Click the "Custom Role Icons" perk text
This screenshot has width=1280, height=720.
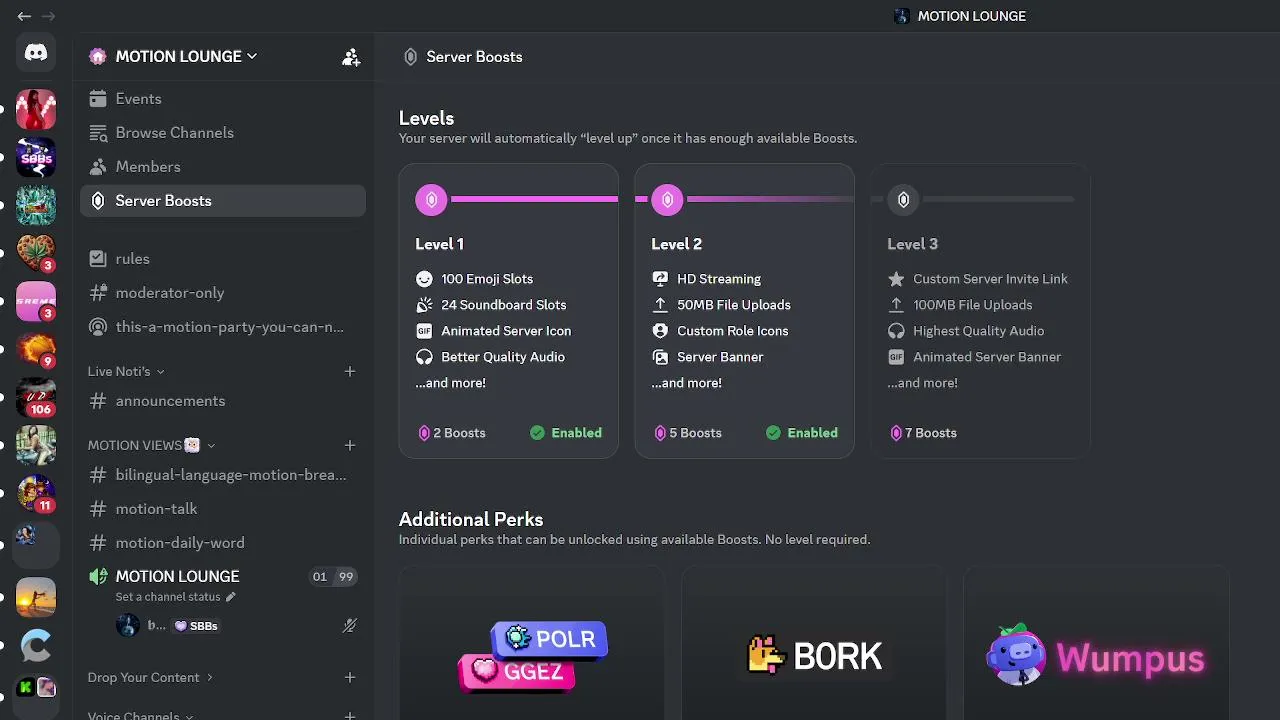pos(733,331)
